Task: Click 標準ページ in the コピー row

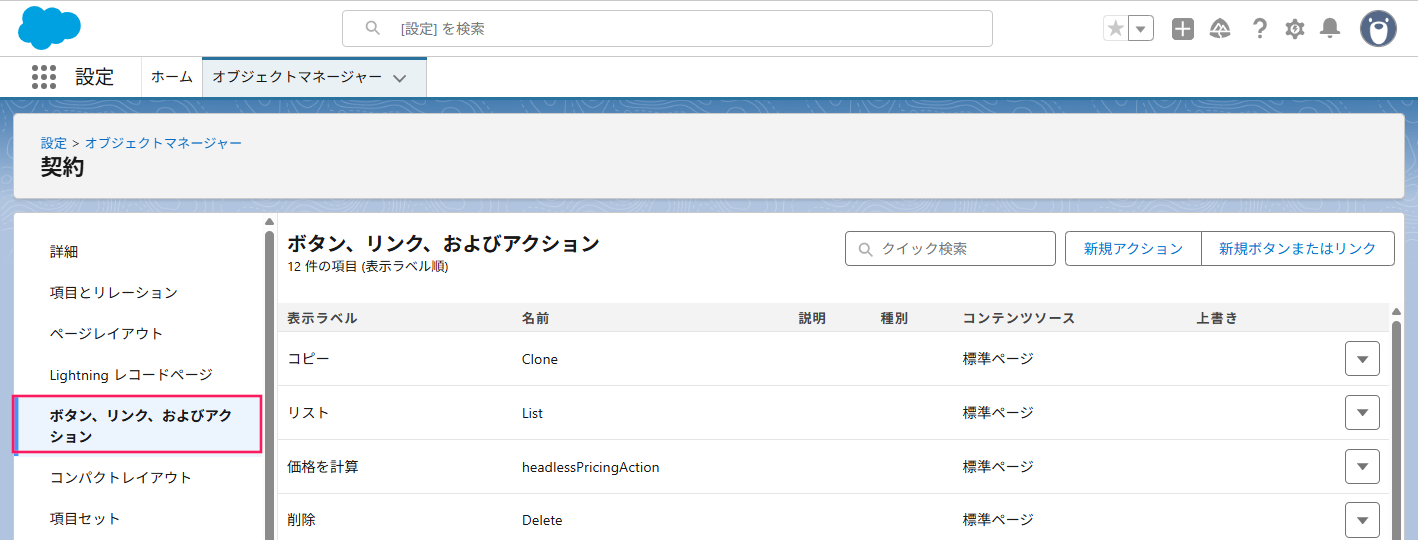Action: pos(998,359)
